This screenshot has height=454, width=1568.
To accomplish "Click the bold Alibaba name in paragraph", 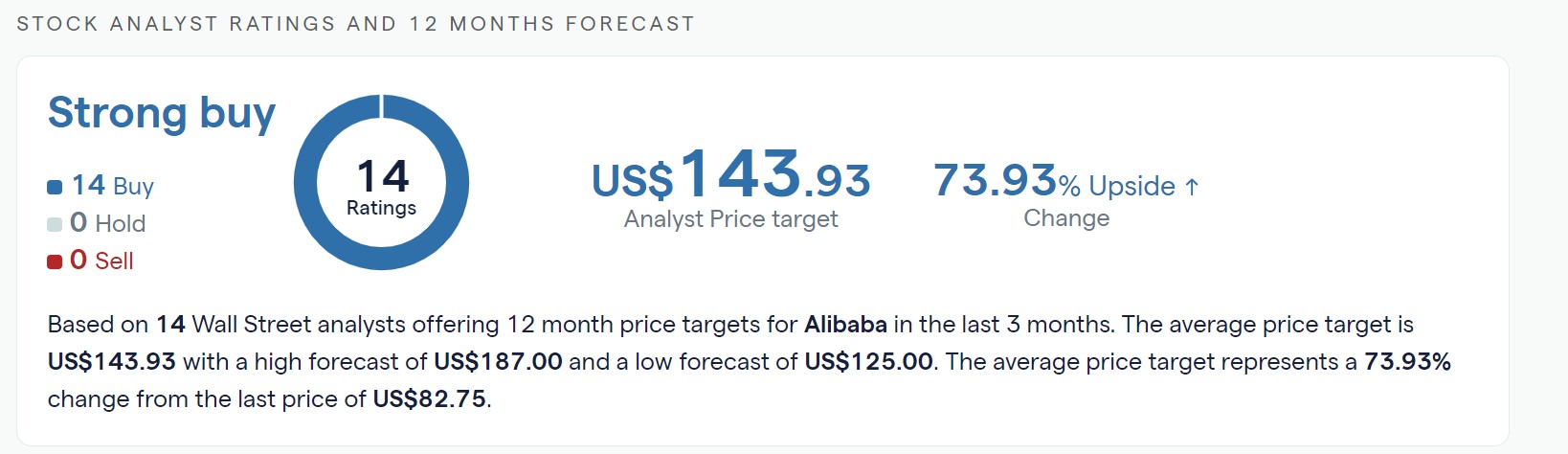I will (x=845, y=325).
